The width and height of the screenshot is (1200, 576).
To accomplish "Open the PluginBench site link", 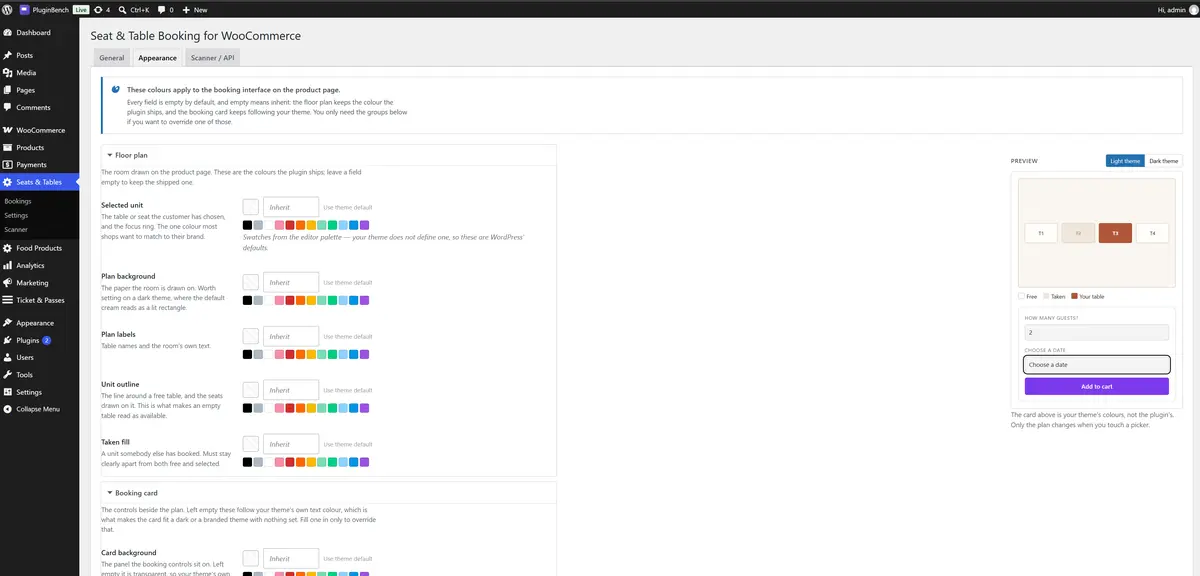I will point(45,9).
